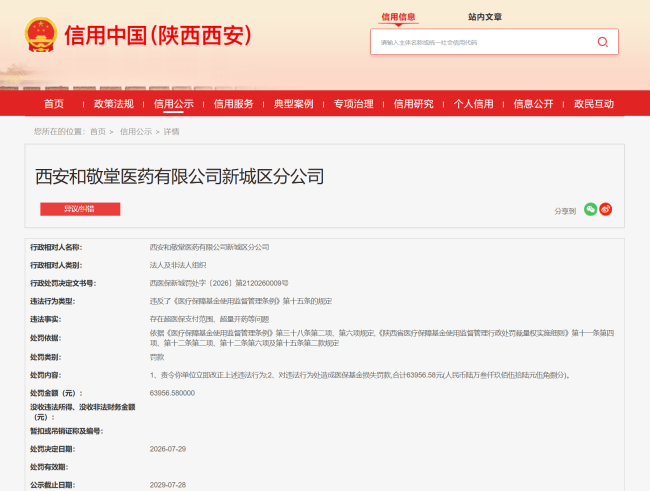This screenshot has height=491, width=650.
Task: Click the 处罚依据 value paragraph
Action: click(x=382, y=338)
